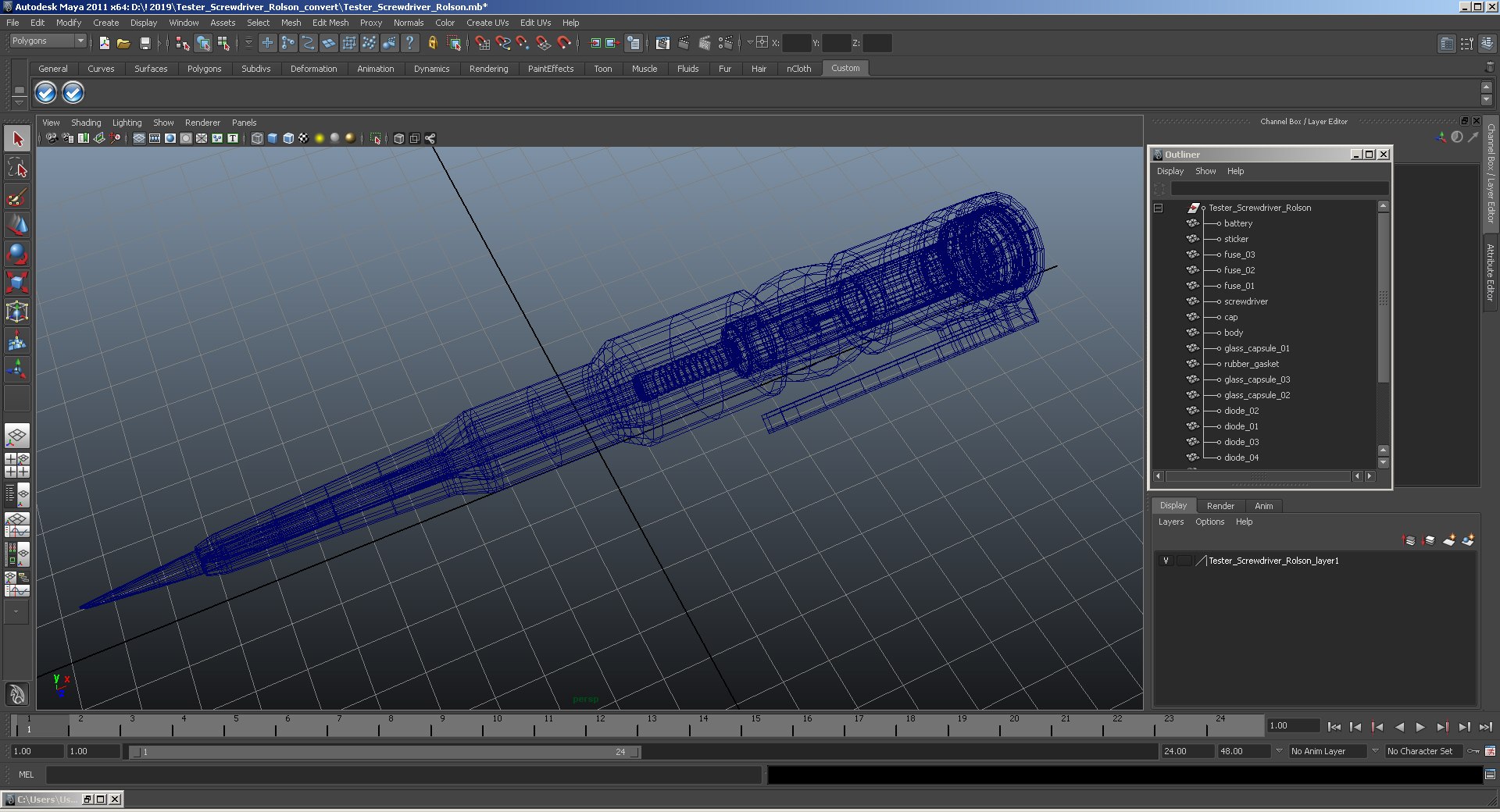Open the Animation Preferences icon
This screenshot has width=1500, height=812.
click(x=1490, y=751)
